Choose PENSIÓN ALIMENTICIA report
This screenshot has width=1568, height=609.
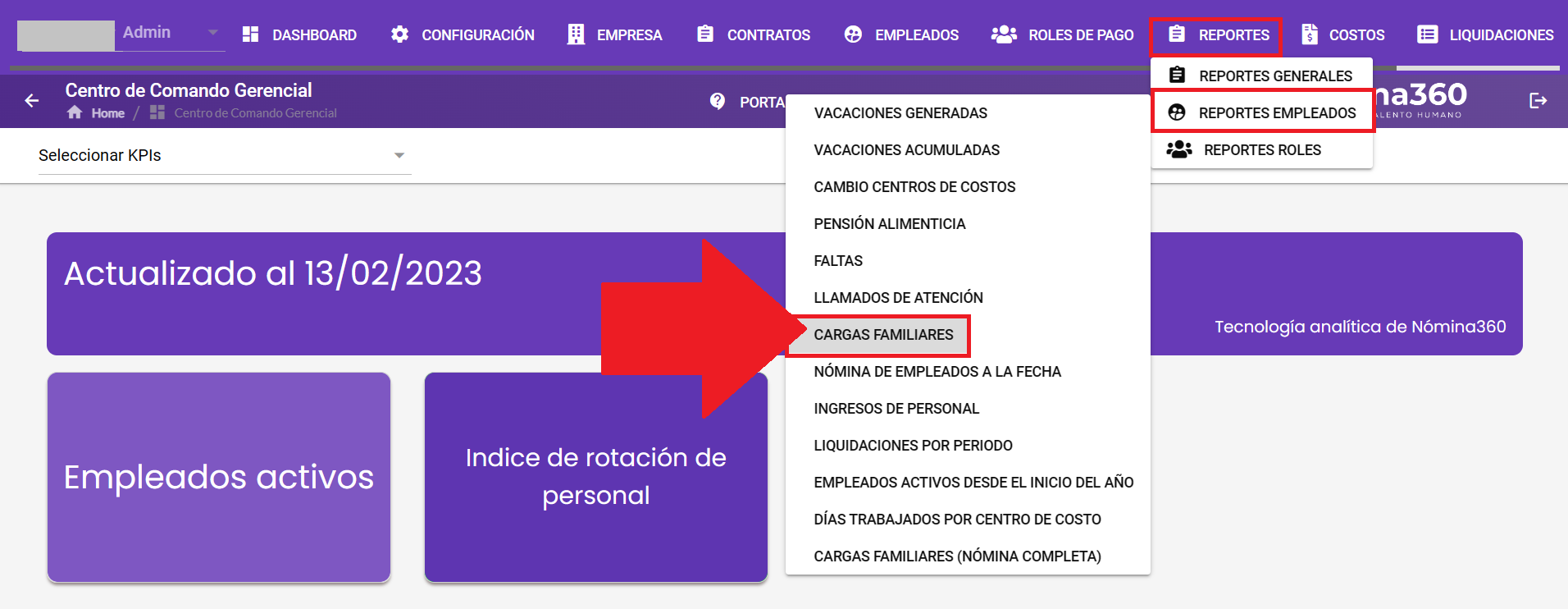968,224
